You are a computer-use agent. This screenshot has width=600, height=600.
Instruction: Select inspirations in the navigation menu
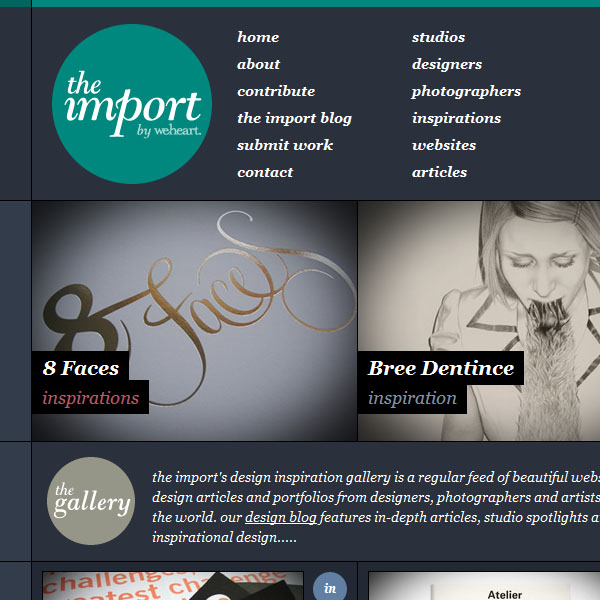point(457,118)
